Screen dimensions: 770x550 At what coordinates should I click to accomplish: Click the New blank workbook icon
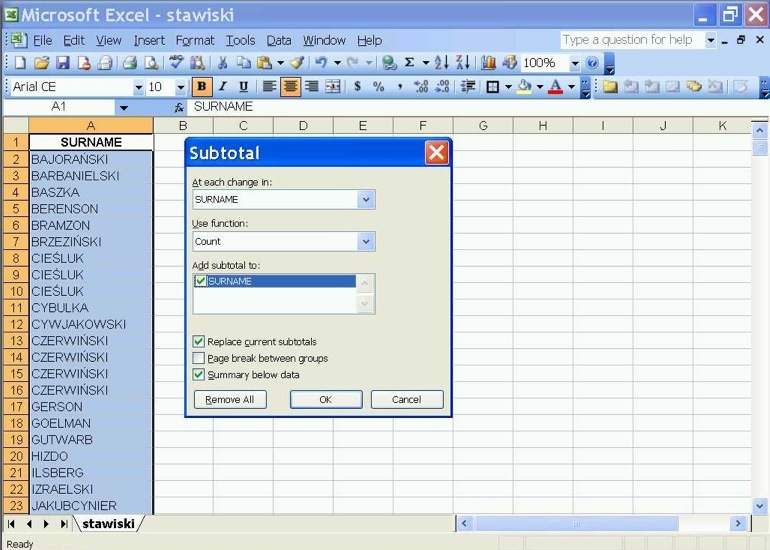pos(21,63)
